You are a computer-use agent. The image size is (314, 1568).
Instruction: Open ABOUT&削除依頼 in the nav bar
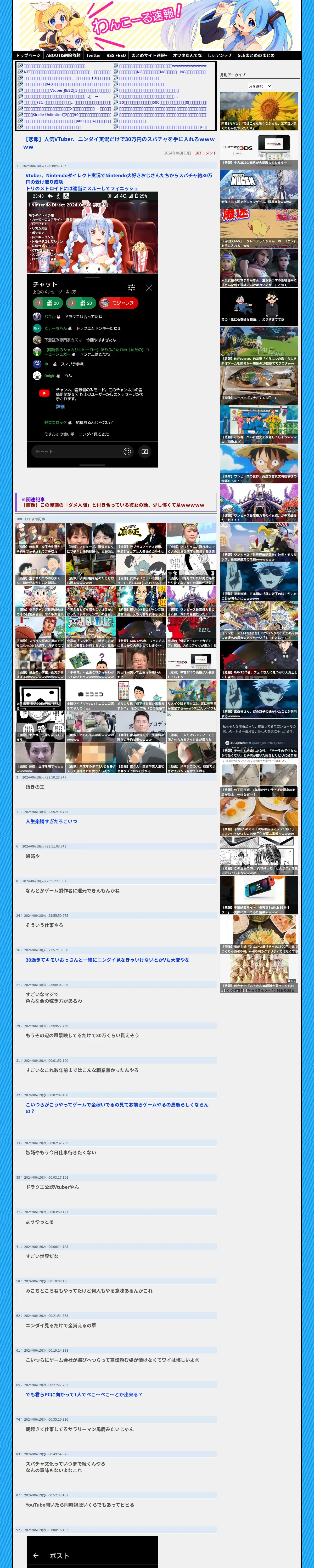click(x=63, y=55)
